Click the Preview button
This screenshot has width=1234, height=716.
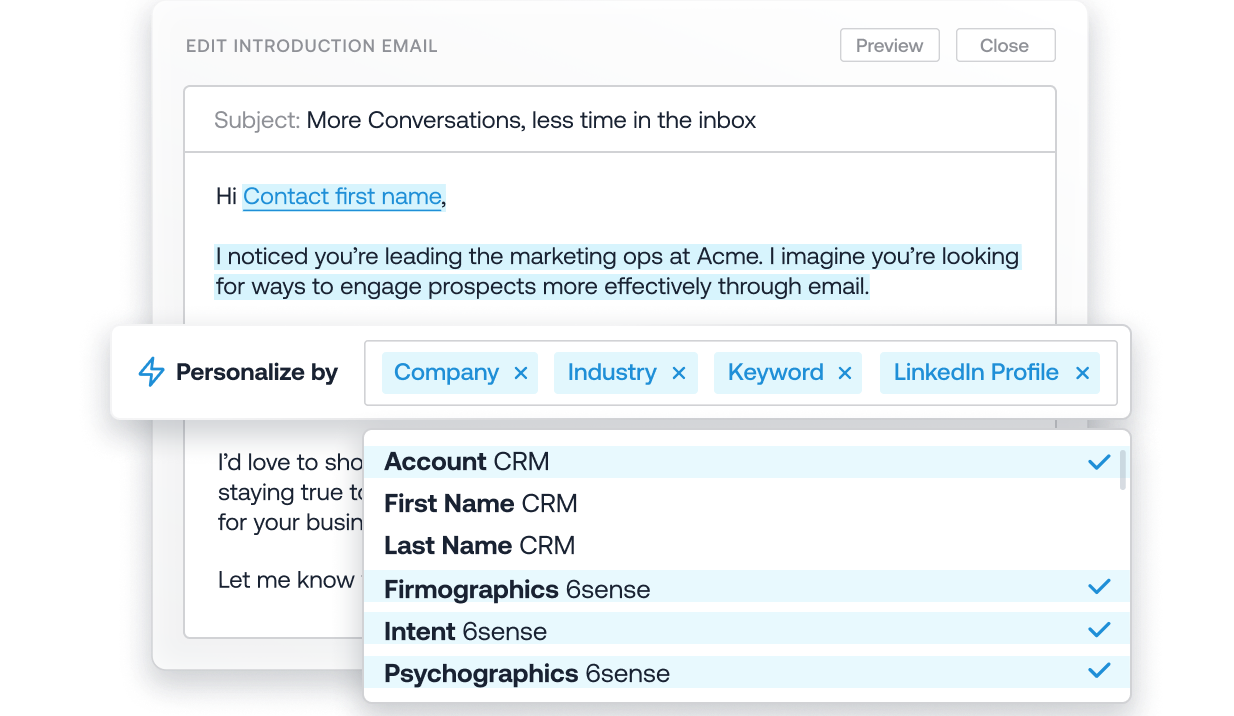(x=889, y=46)
